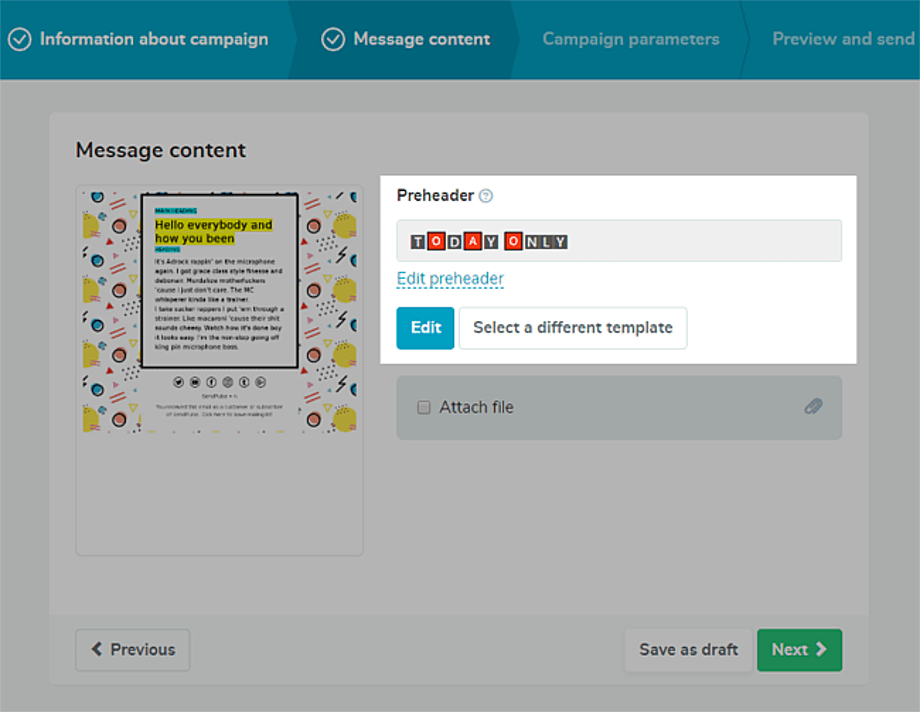Click the Preheader label text
The width and height of the screenshot is (920, 712).
(435, 195)
